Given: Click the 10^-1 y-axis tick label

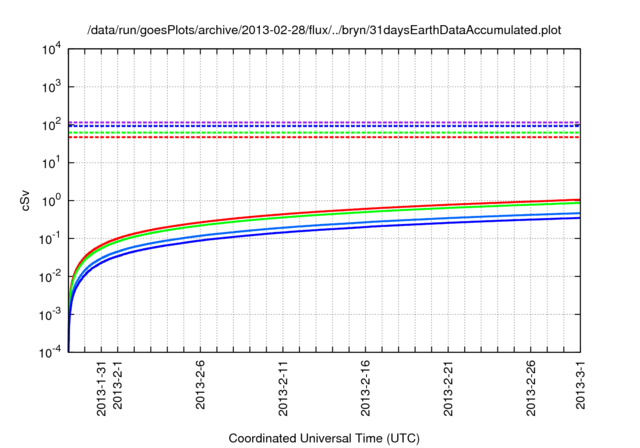Looking at the screenshot, I should 50,239.
